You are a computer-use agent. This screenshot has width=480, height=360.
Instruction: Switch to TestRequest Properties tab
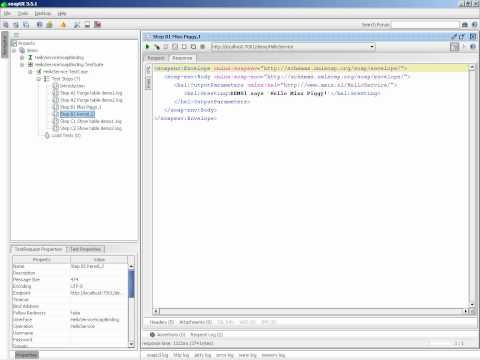coord(39,249)
